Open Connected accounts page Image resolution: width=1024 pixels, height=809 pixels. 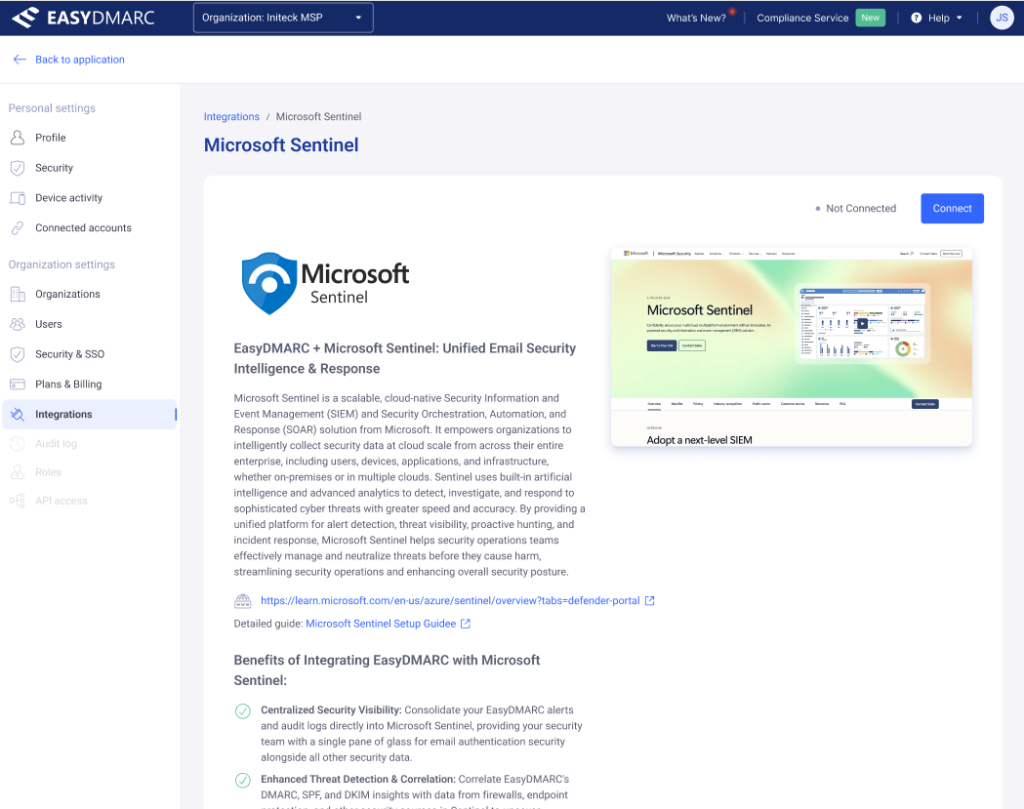click(x=84, y=228)
